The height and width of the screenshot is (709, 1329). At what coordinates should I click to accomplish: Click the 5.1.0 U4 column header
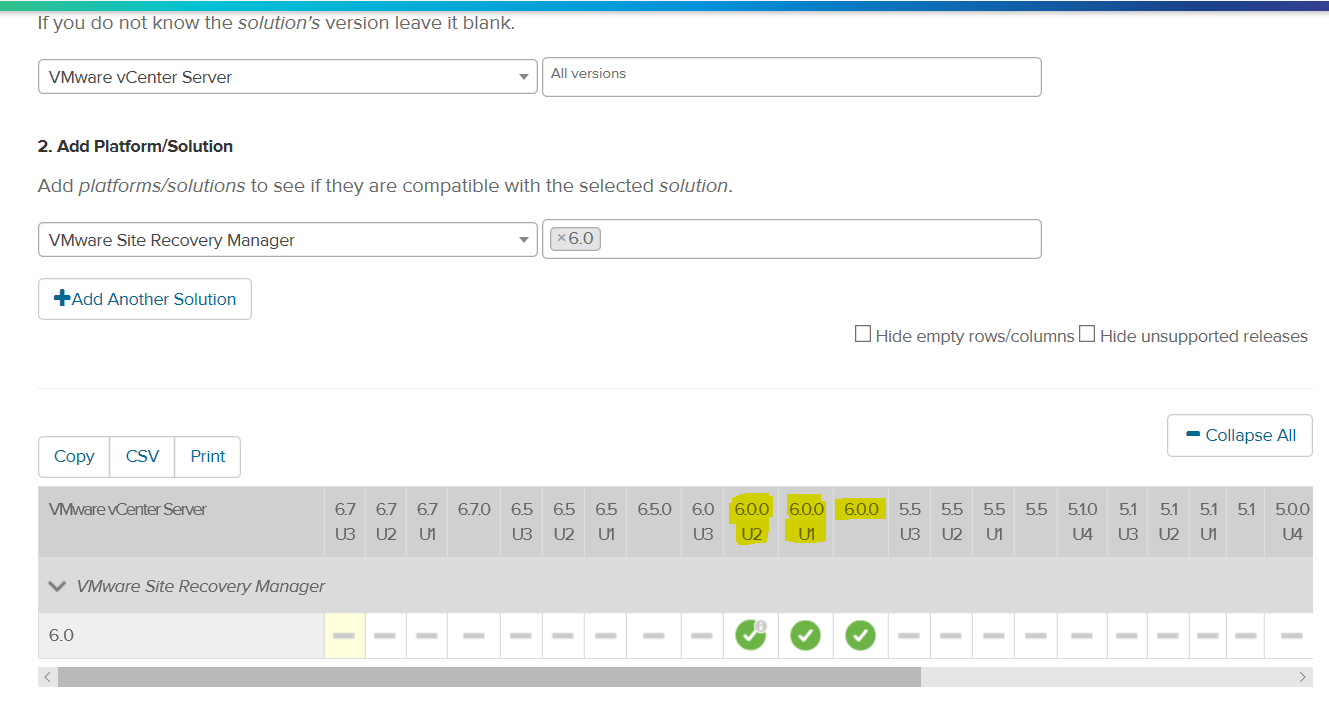1082,521
